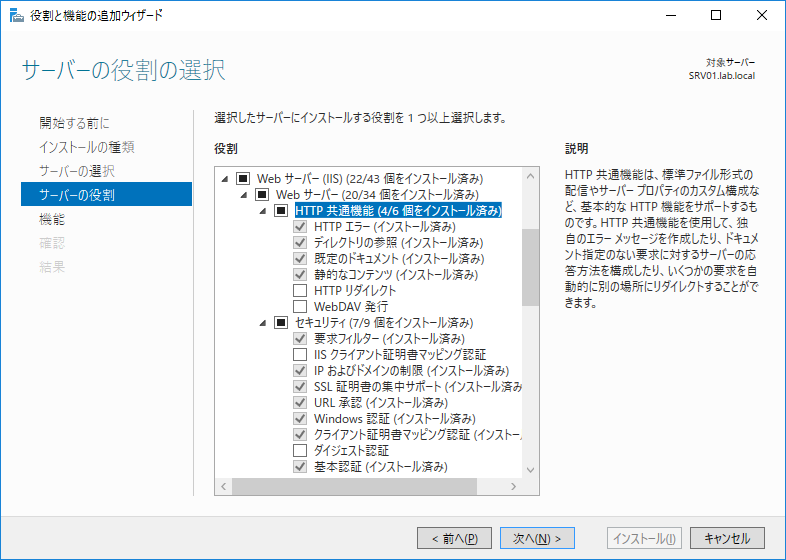
Task: Go to the サーバーの選択 step
Action: click(77, 171)
